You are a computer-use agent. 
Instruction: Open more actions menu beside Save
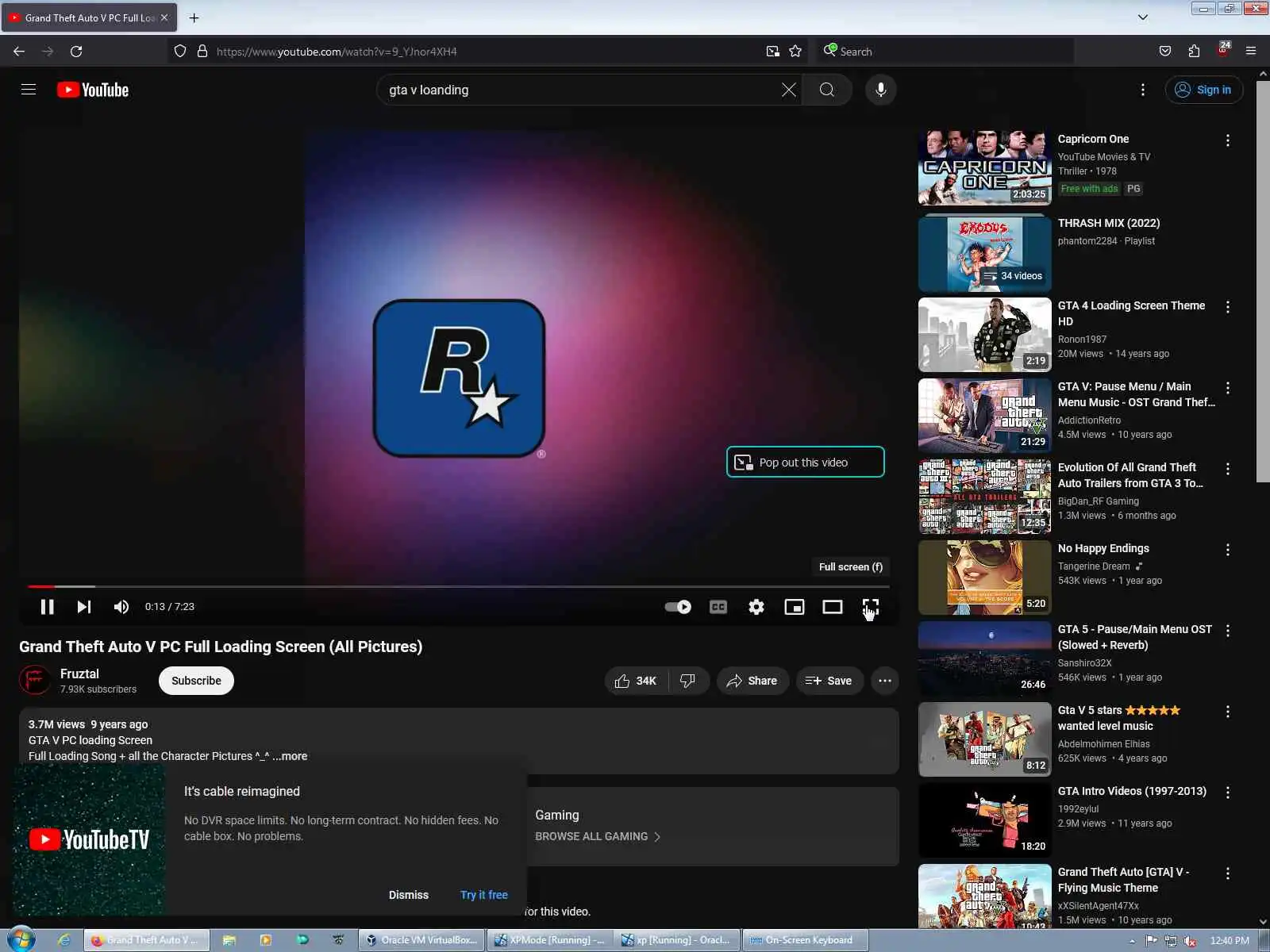click(885, 681)
